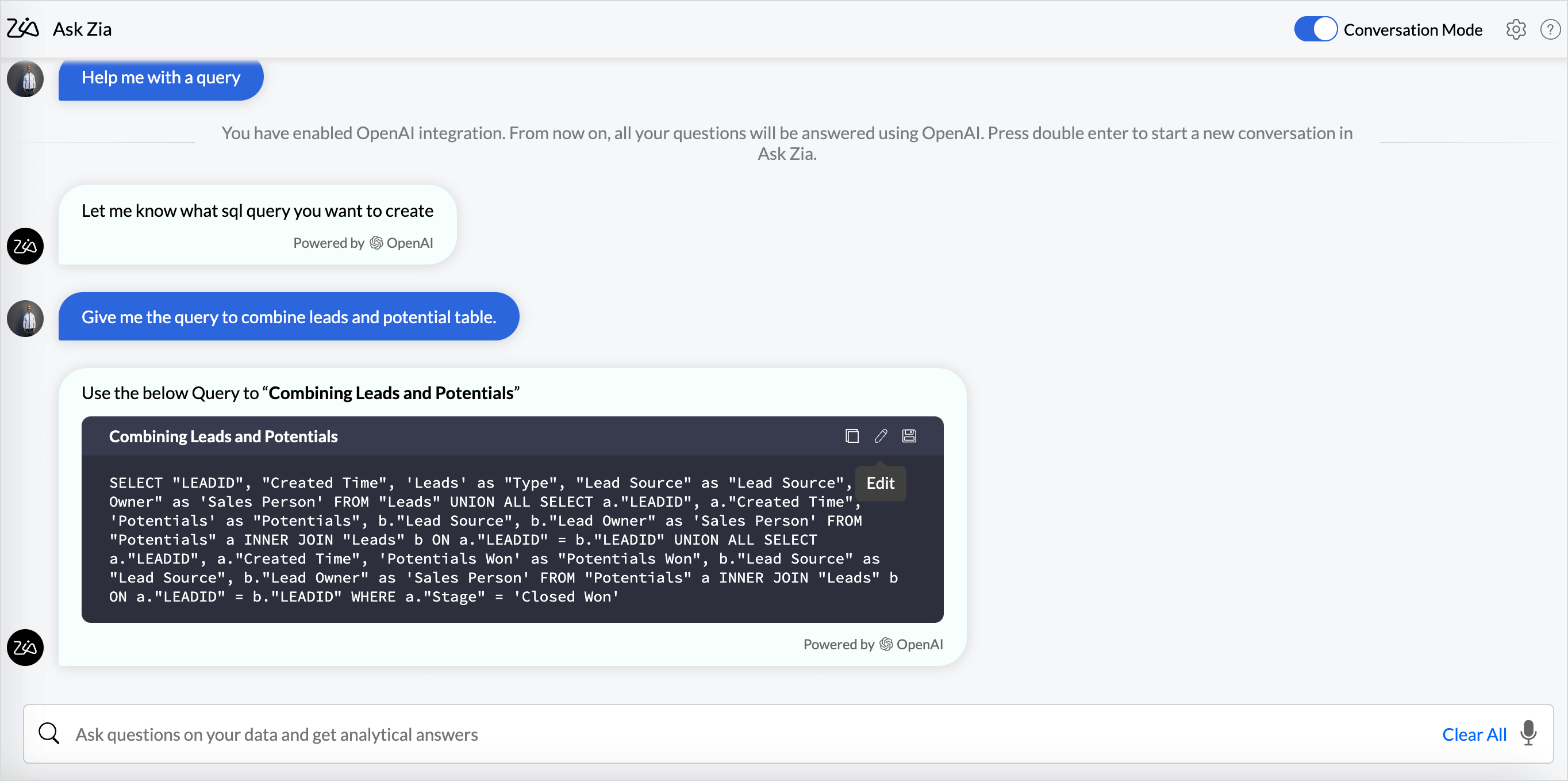This screenshot has height=781, width=1568.
Task: Click the search magnifier icon in input bar
Action: pos(49,734)
